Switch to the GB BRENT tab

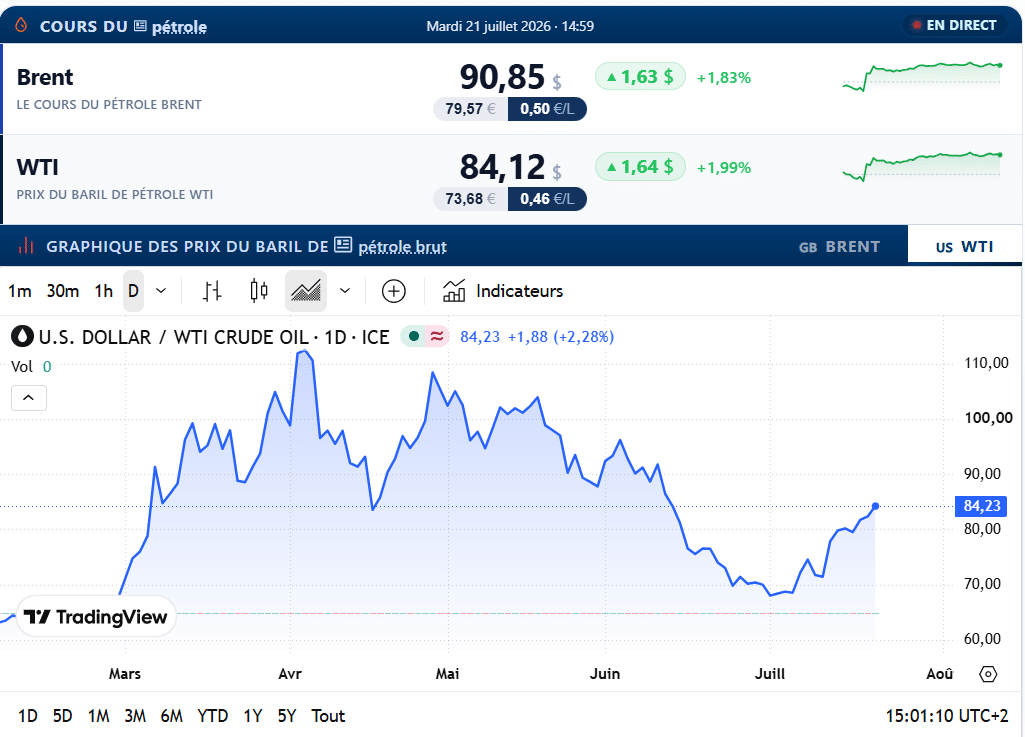point(839,247)
